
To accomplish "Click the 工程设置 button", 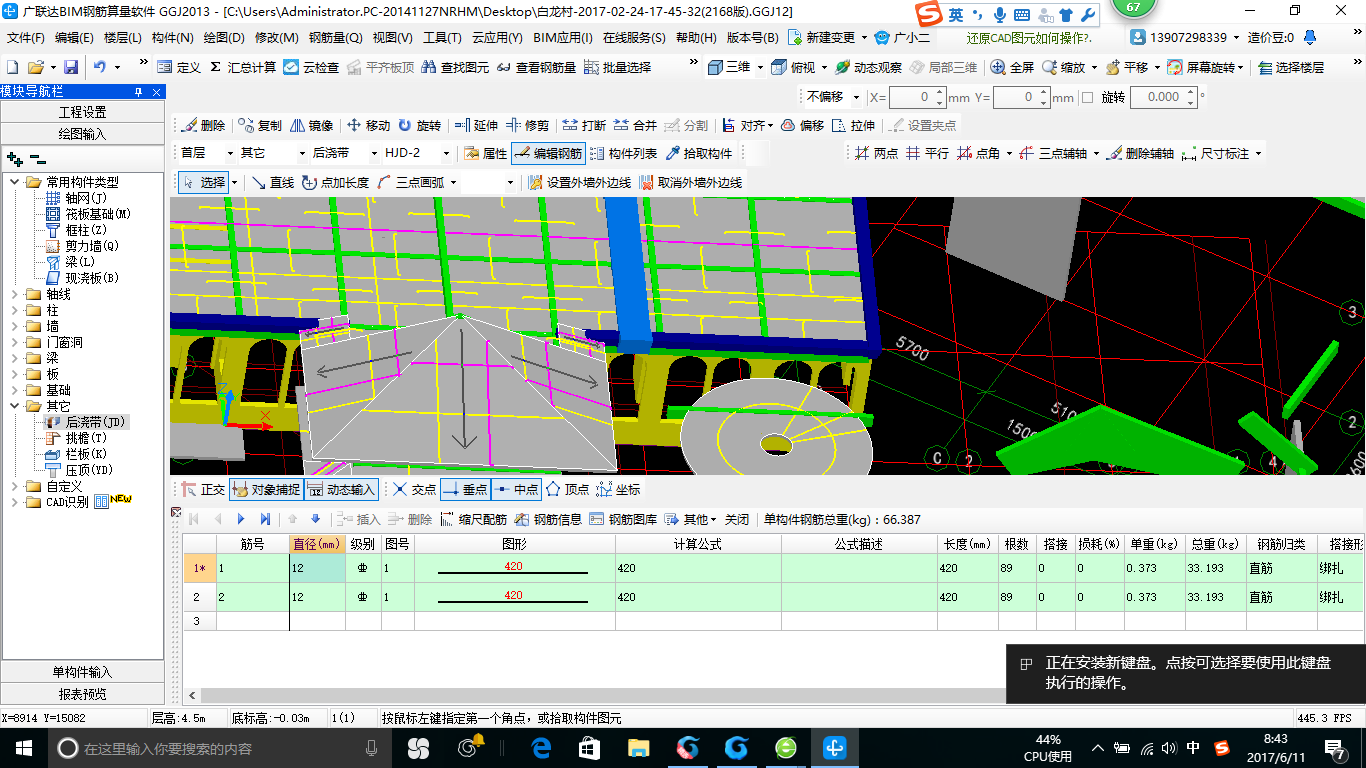I will [82, 112].
